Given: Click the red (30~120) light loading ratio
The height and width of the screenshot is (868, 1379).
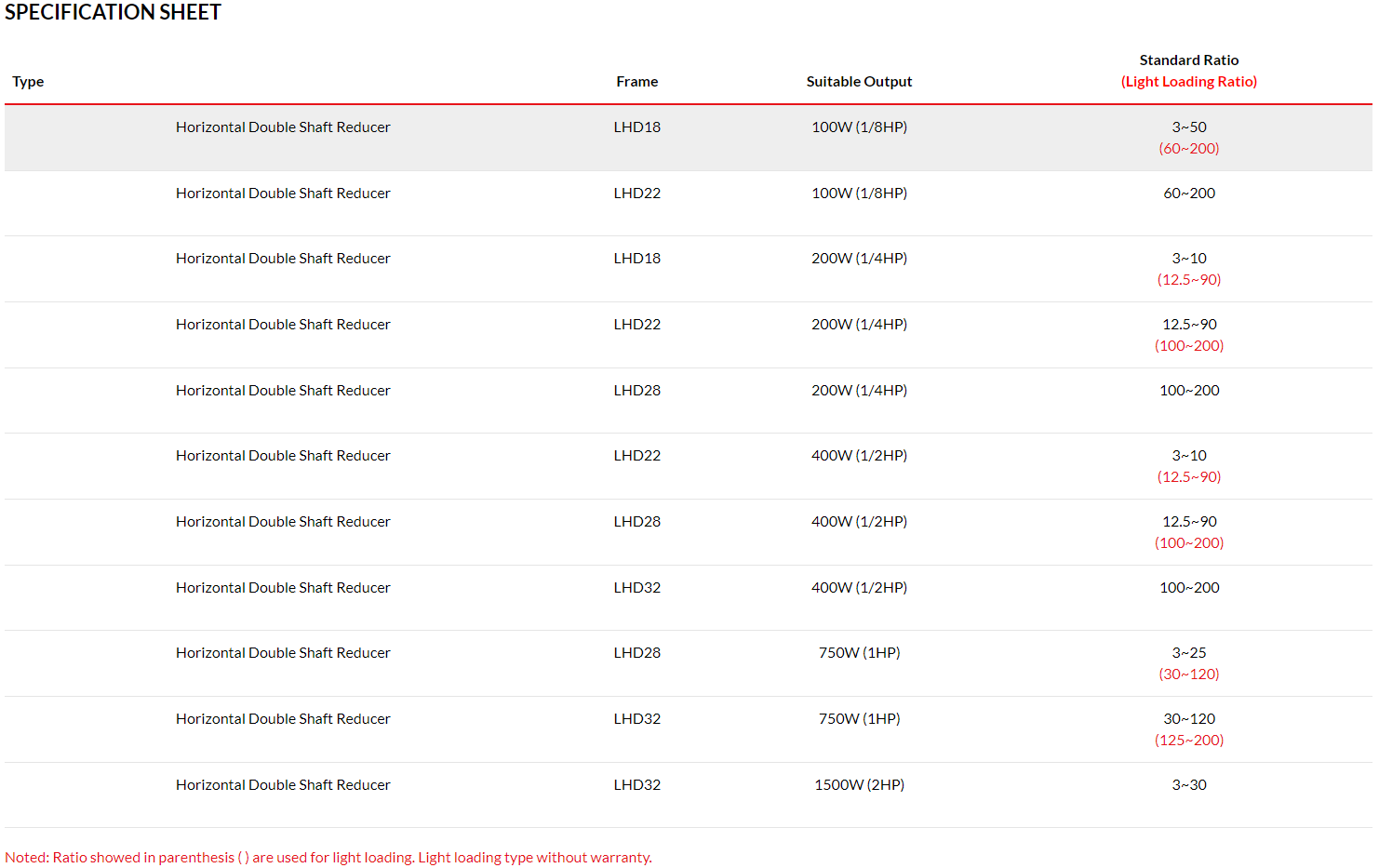Looking at the screenshot, I should 1189,674.
